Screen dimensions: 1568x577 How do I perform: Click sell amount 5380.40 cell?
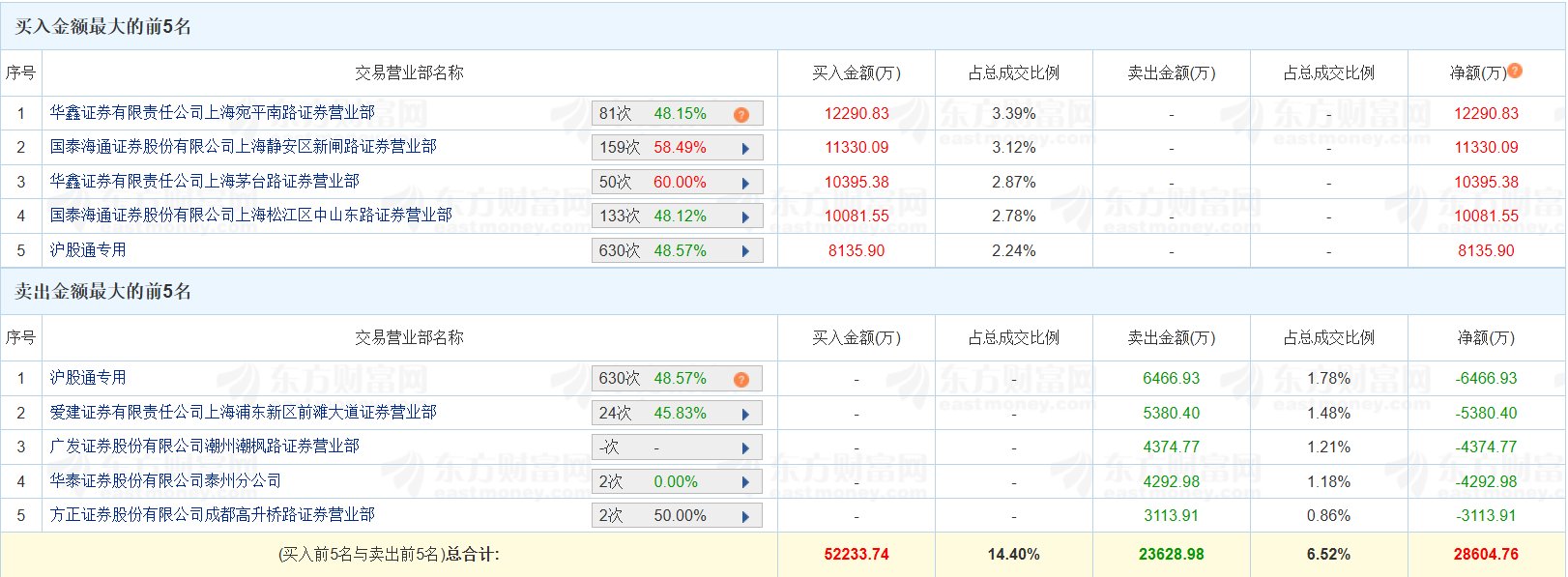1172,413
